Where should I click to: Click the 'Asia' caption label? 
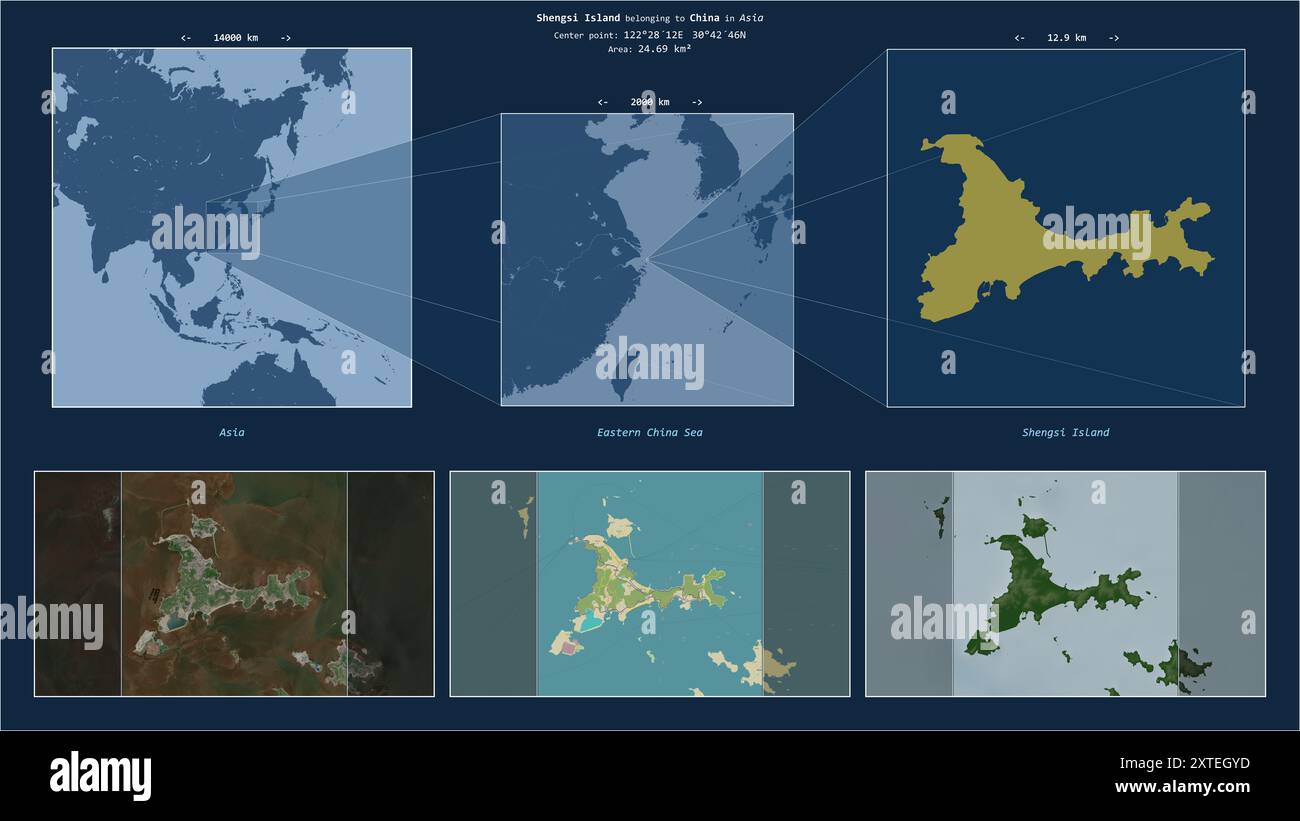[x=232, y=433]
